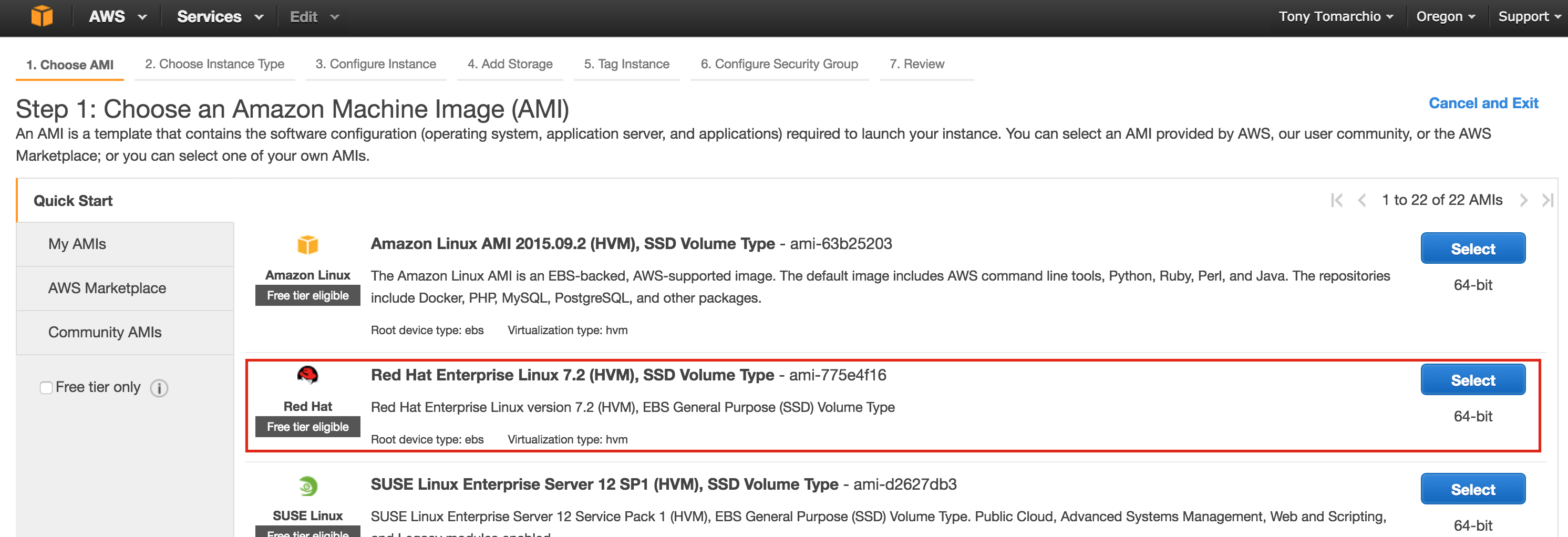The height and width of the screenshot is (537, 1568).
Task: Click Free tier eligible badge under Red Hat
Action: click(307, 427)
